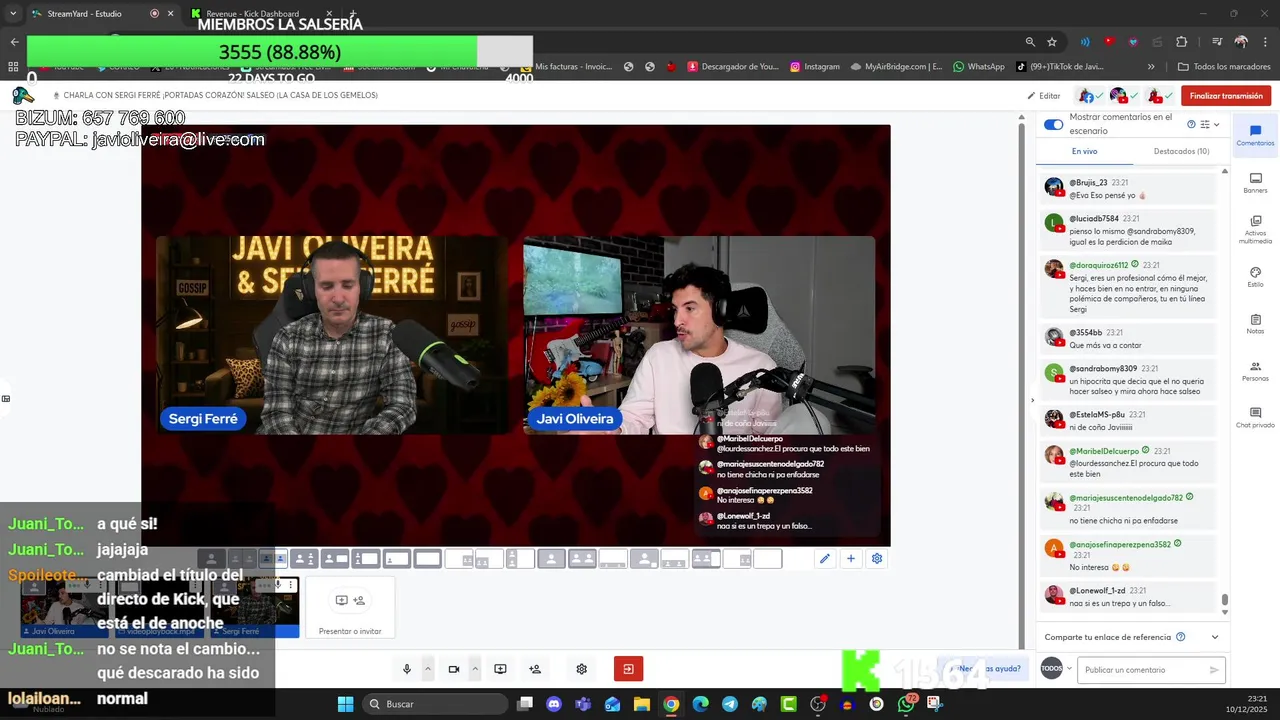Click comment from @3554bb
The image size is (1280, 720).
tap(1129, 338)
